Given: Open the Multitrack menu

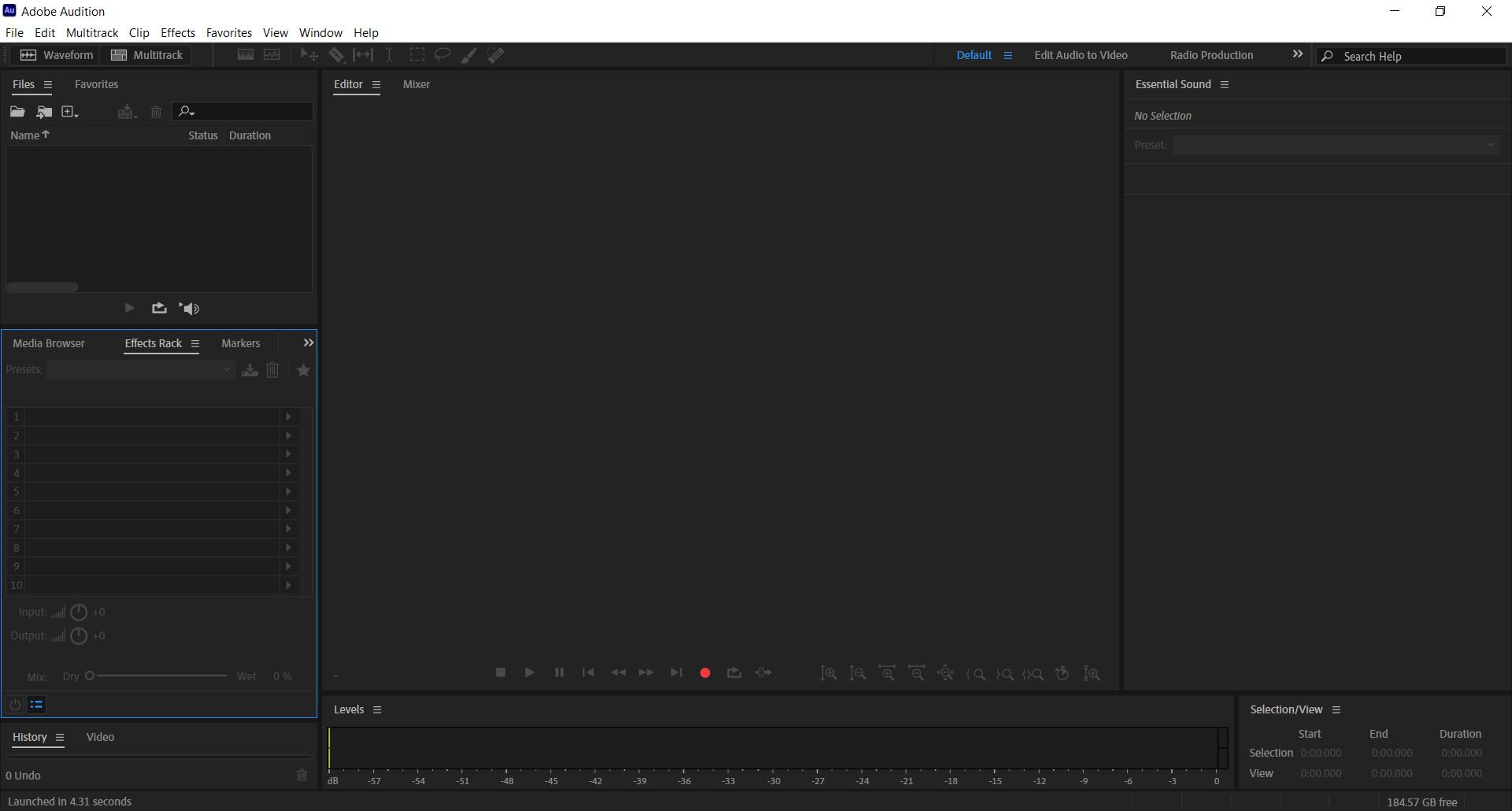Looking at the screenshot, I should coord(92,32).
